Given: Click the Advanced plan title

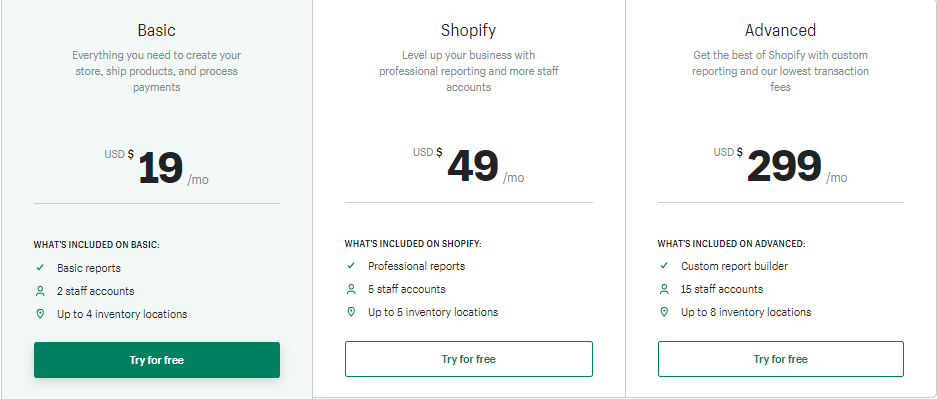Looking at the screenshot, I should [x=780, y=30].
